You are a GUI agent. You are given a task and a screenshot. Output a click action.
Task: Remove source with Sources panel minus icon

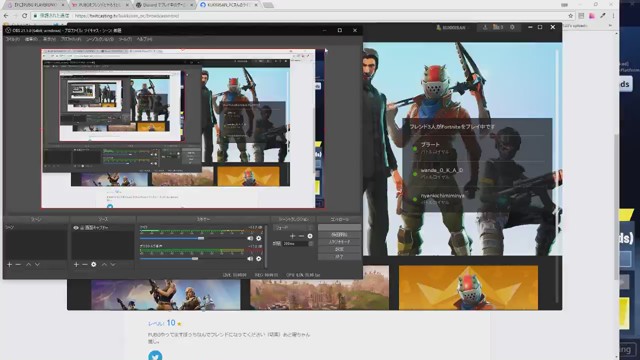(x=84, y=264)
